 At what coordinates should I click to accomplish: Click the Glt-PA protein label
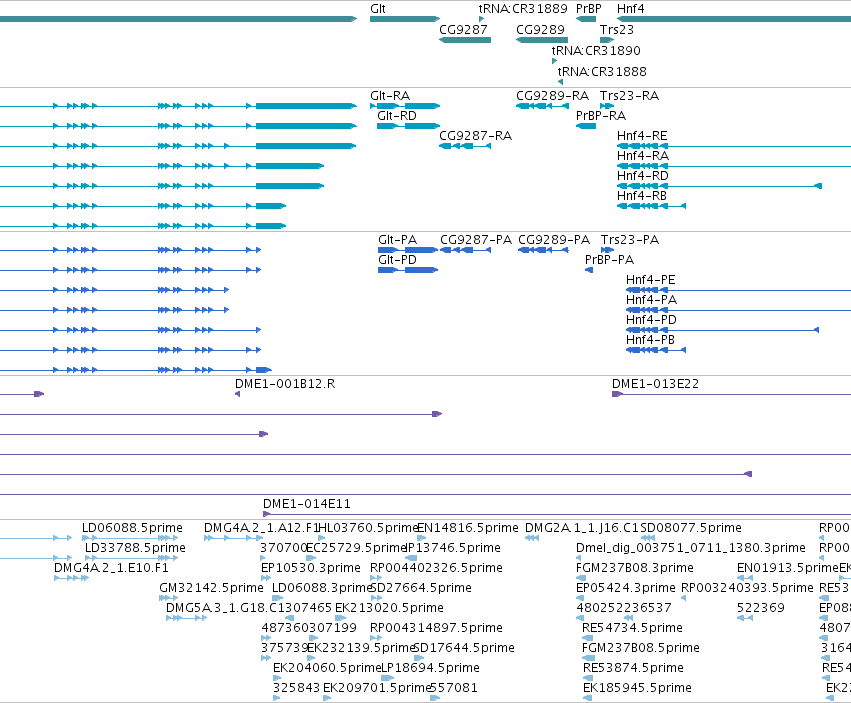(x=397, y=239)
